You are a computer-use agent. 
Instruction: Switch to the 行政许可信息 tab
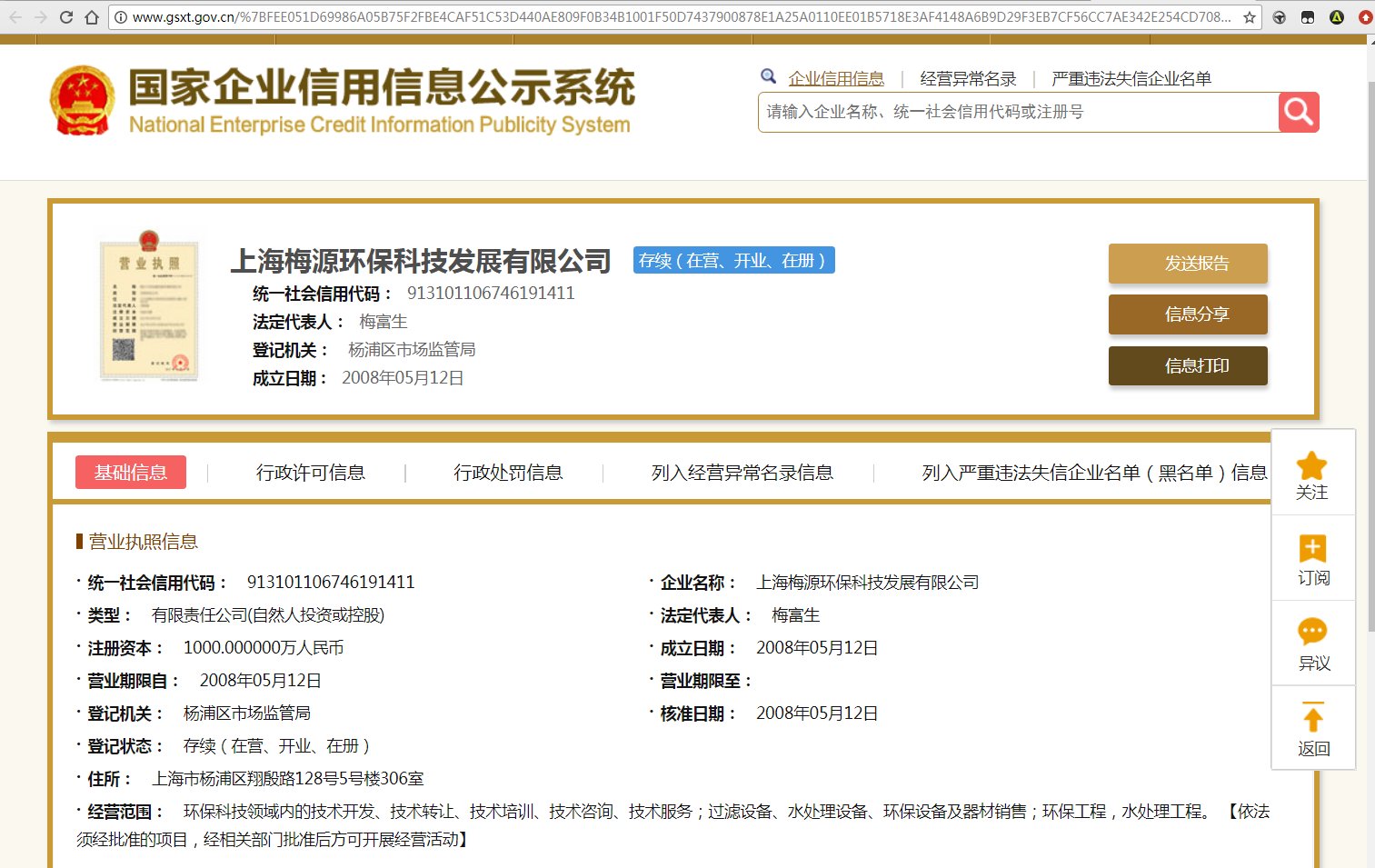(311, 472)
